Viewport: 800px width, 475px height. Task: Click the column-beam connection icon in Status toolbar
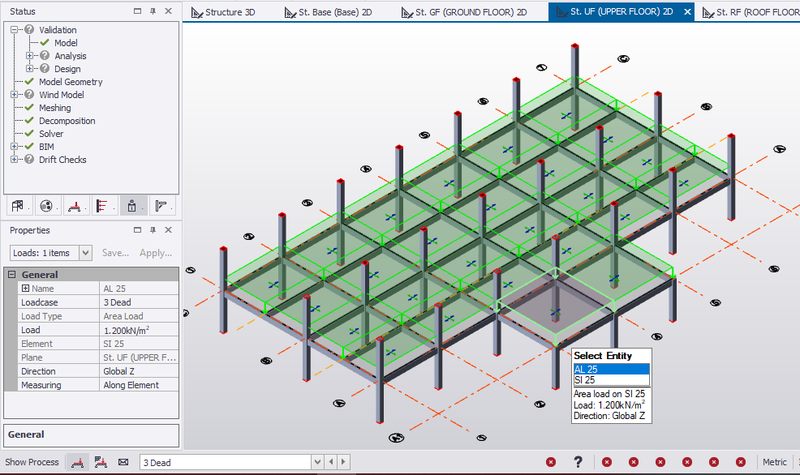[161, 206]
